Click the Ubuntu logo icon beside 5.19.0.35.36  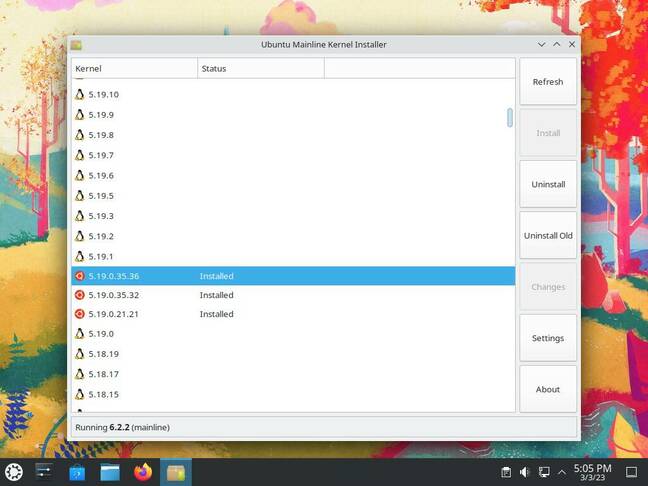(x=80, y=276)
